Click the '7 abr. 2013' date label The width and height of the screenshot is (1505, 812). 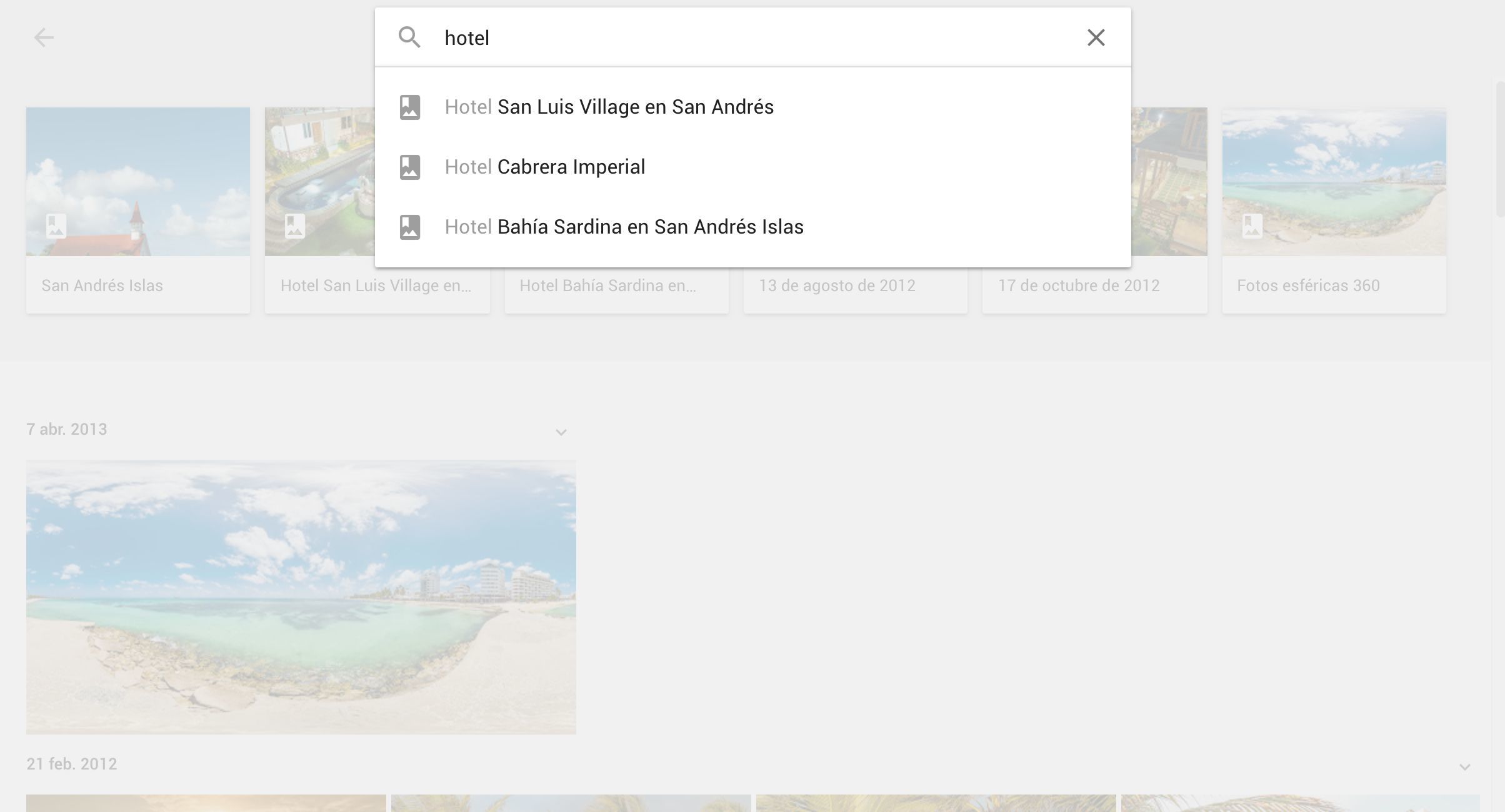tap(67, 429)
